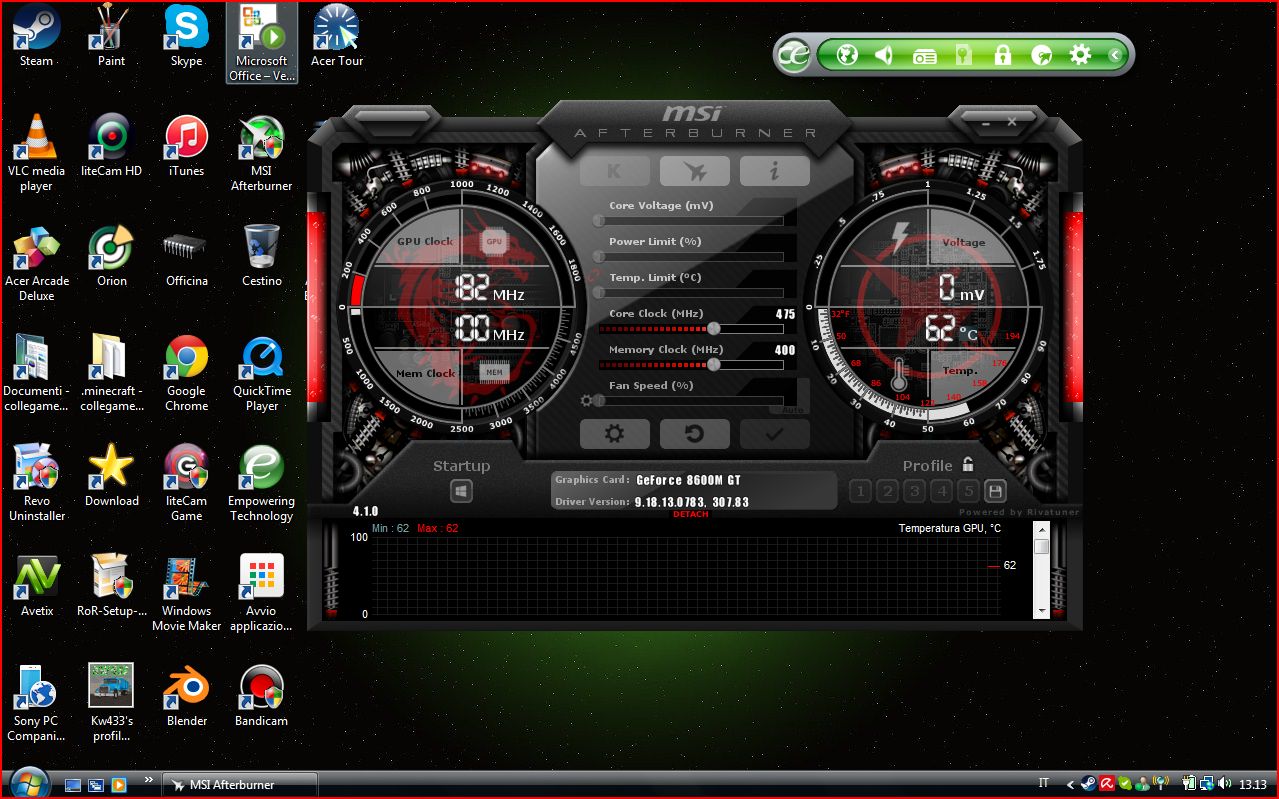Toggle the fan speed Auto button

[x=792, y=409]
